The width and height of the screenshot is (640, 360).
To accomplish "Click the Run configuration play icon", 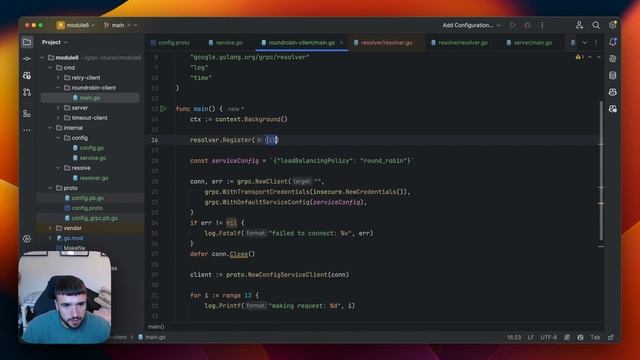I will (x=513, y=25).
